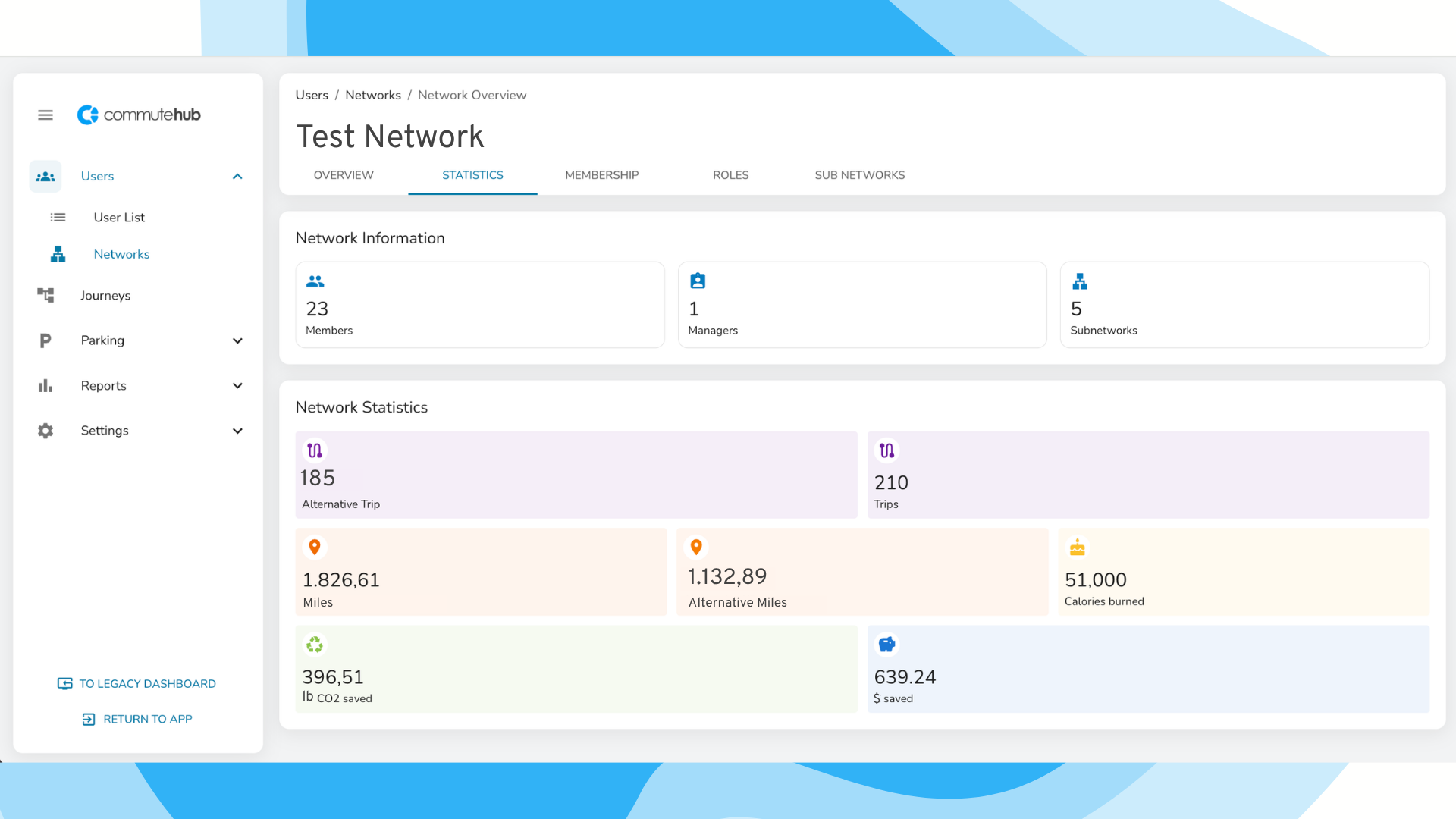Screen dimensions: 1456x819
Task: Expand the Reports submenu arrow
Action: 237,386
